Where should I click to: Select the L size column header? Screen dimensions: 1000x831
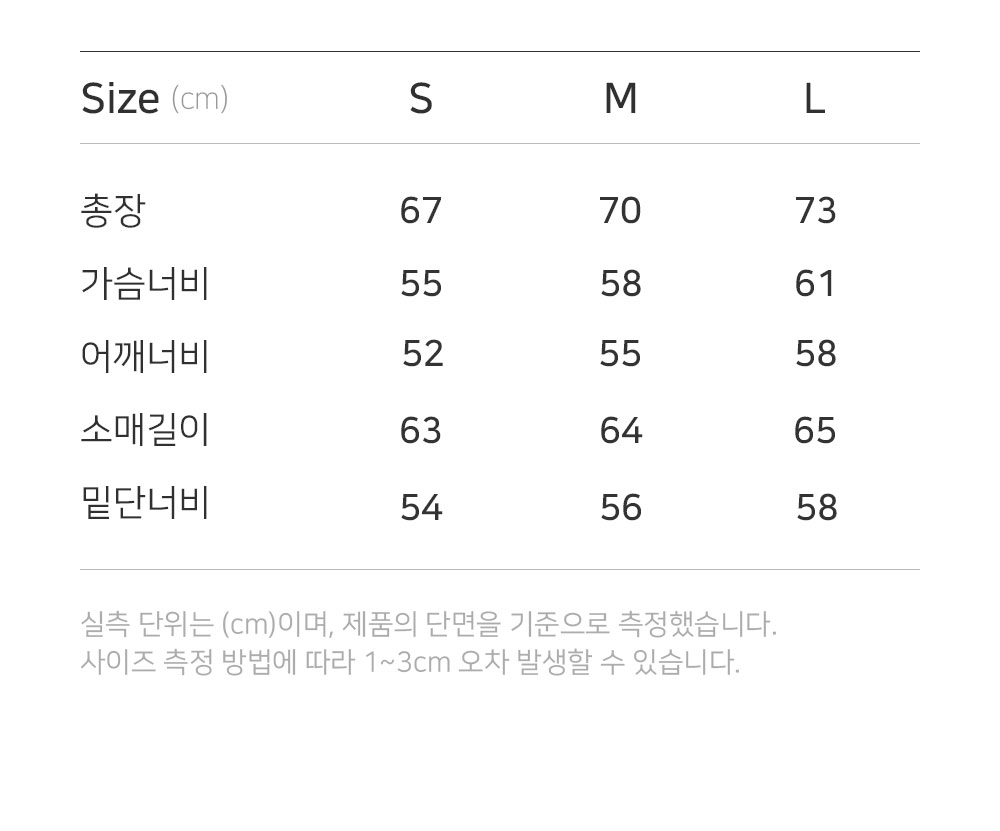pyautogui.click(x=814, y=98)
